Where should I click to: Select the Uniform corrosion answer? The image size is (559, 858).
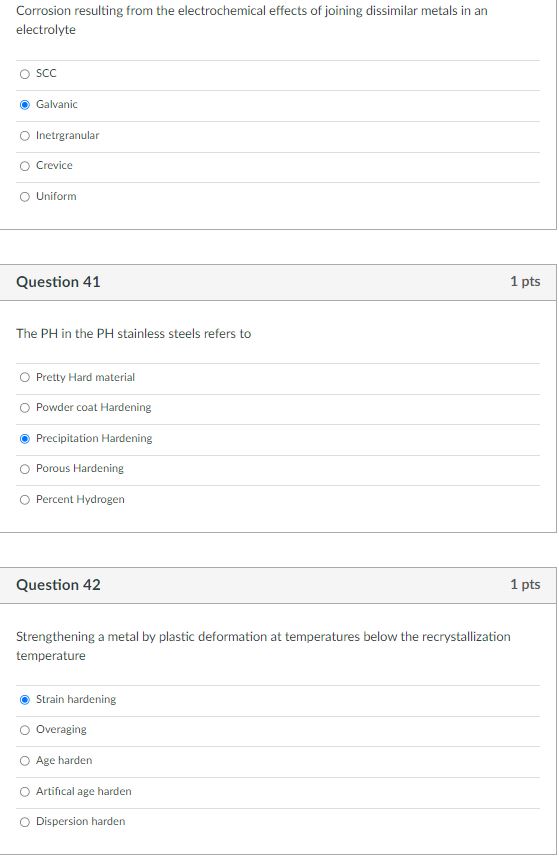25,197
